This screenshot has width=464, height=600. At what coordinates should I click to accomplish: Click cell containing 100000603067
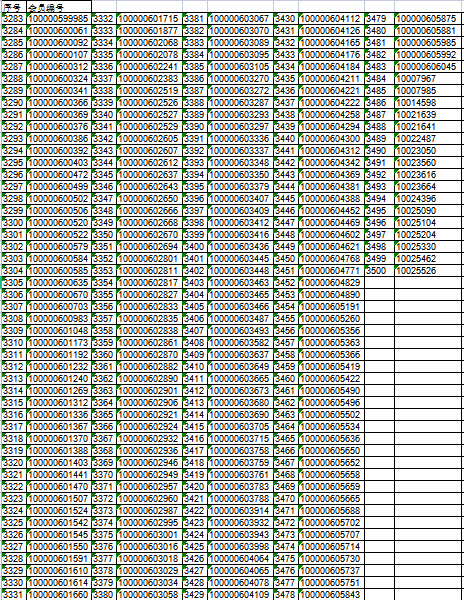[240, 18]
